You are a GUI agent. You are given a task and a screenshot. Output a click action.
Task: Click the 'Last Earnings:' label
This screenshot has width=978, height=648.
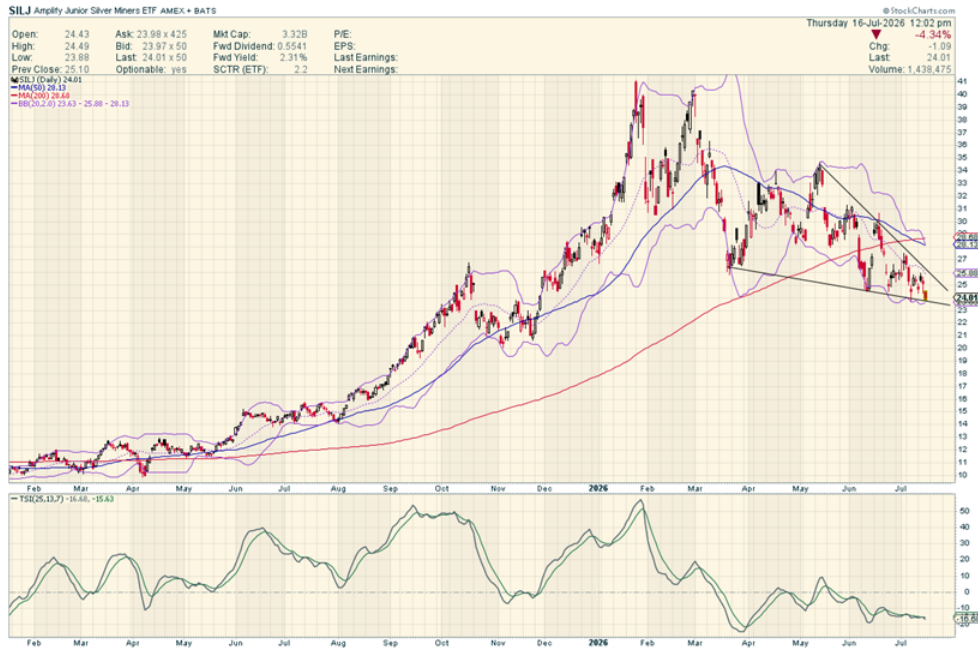[x=366, y=57]
